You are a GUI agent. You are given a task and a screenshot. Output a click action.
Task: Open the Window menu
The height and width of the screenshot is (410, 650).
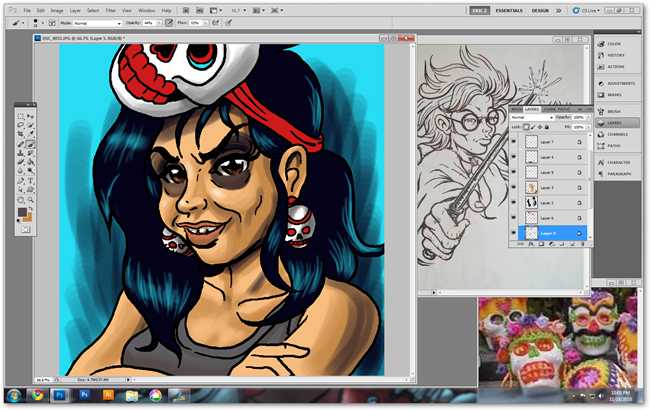click(x=146, y=10)
